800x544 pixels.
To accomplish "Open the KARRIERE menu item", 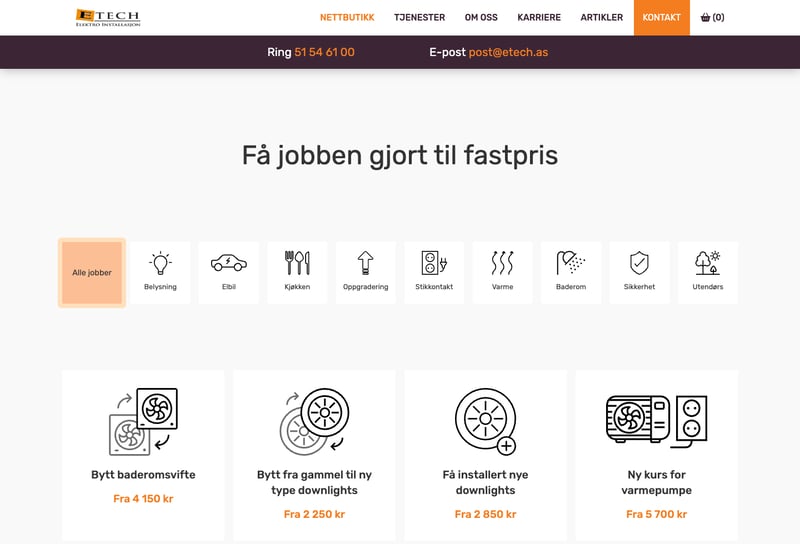I will [539, 17].
